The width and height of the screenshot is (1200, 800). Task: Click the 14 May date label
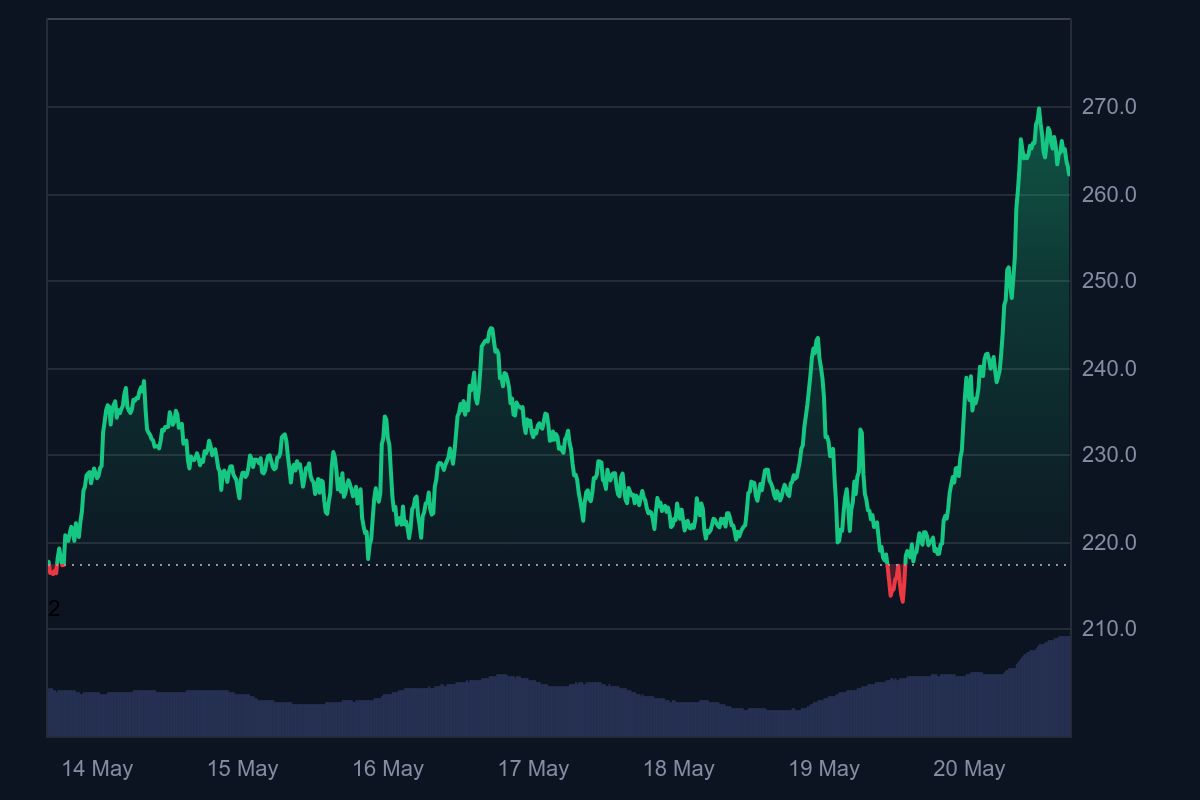coord(97,769)
